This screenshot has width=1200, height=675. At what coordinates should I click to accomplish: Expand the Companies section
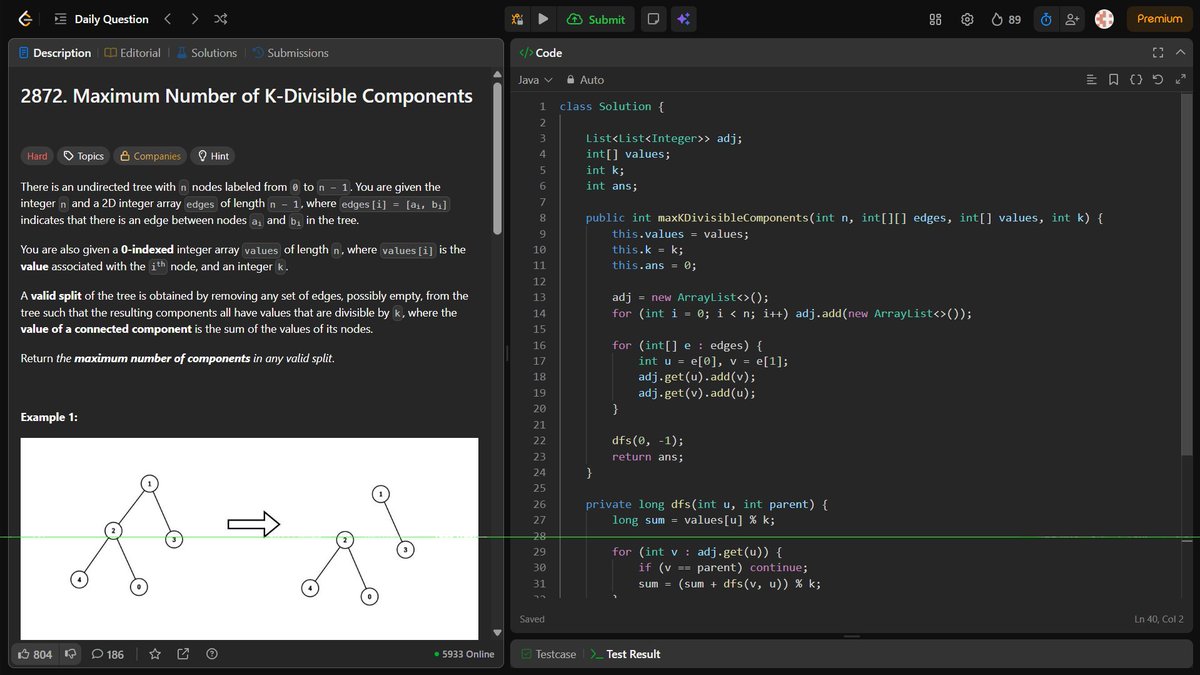point(149,156)
